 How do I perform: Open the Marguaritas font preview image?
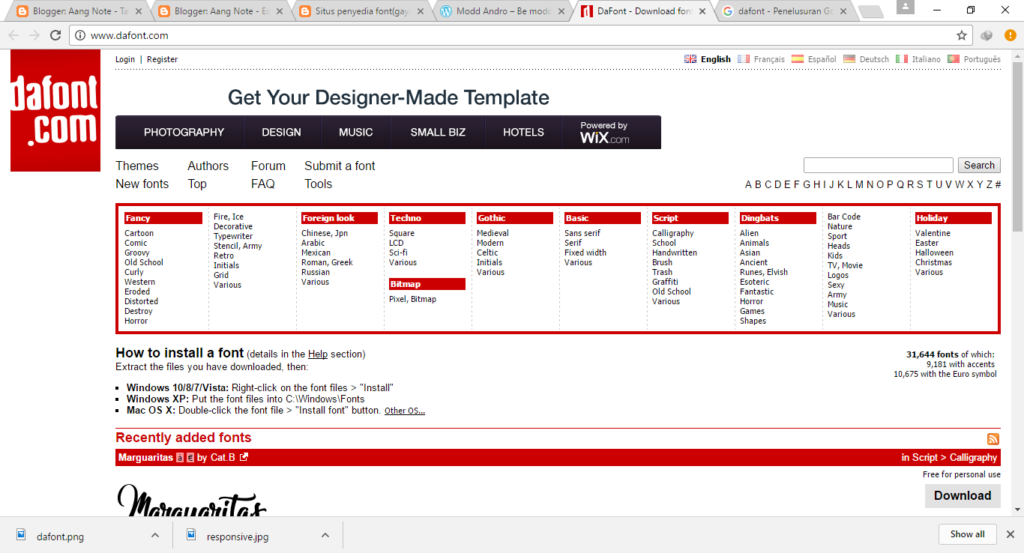[x=192, y=500]
